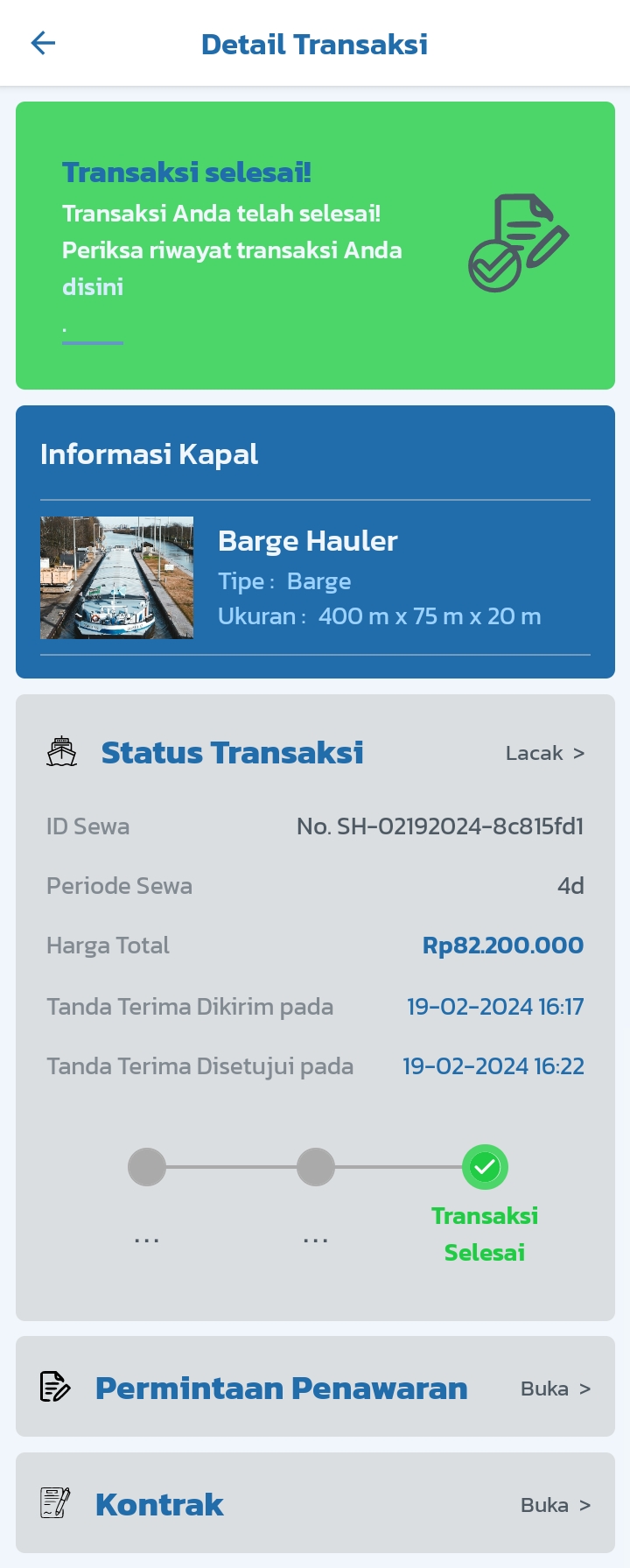Screen dimensions: 630x1568
Task: Click the document icon beside Permintaan Penawaran
Action: 55,1387
